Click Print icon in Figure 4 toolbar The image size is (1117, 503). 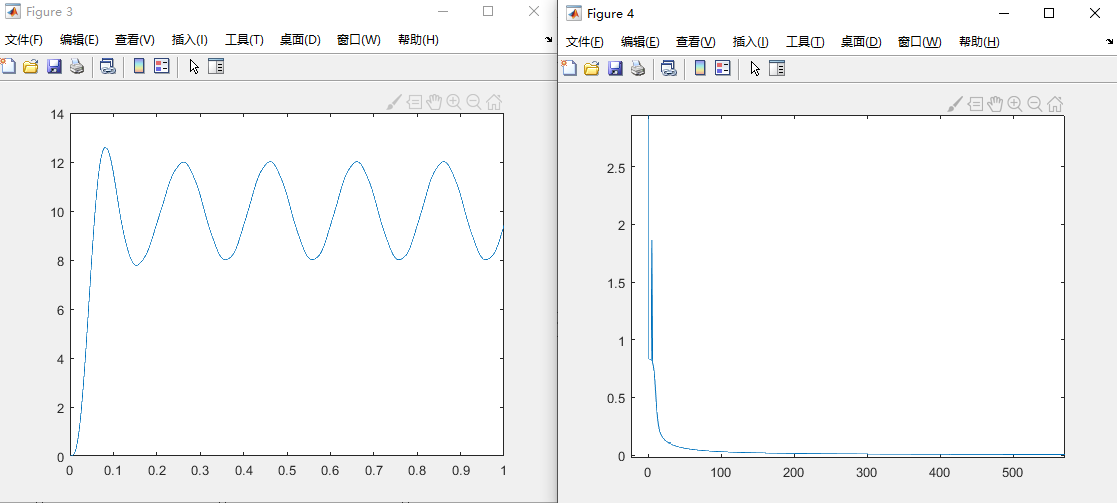click(x=638, y=68)
